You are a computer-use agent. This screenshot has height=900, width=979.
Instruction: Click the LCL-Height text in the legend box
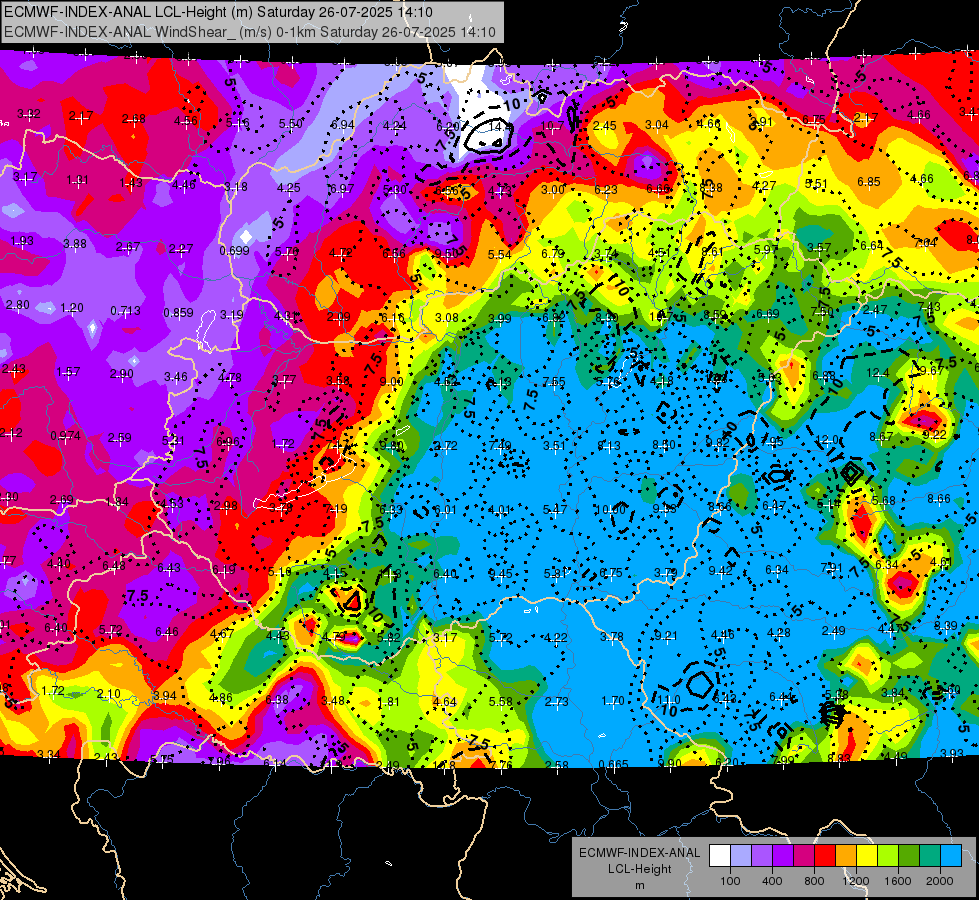click(639, 869)
